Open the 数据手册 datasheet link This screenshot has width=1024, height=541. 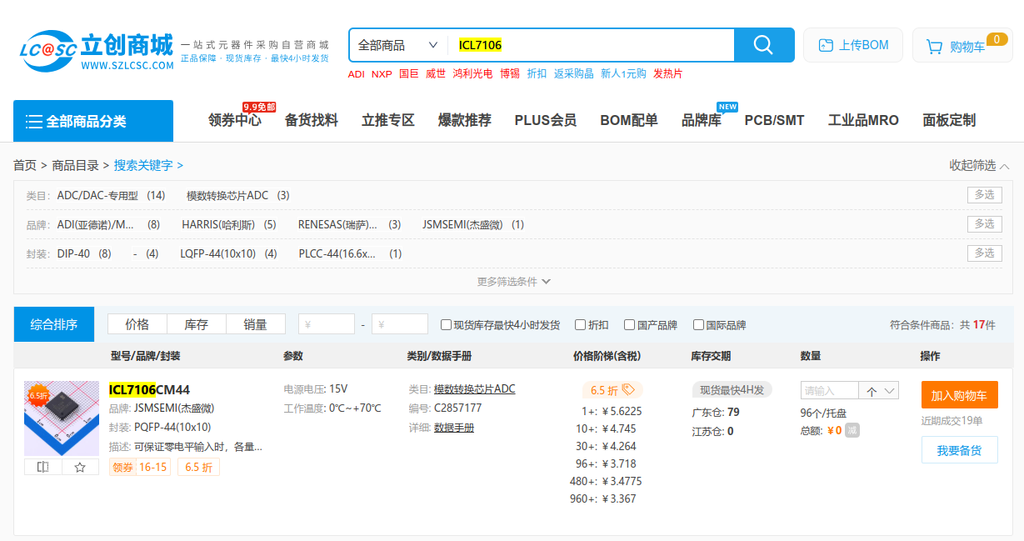[454, 428]
